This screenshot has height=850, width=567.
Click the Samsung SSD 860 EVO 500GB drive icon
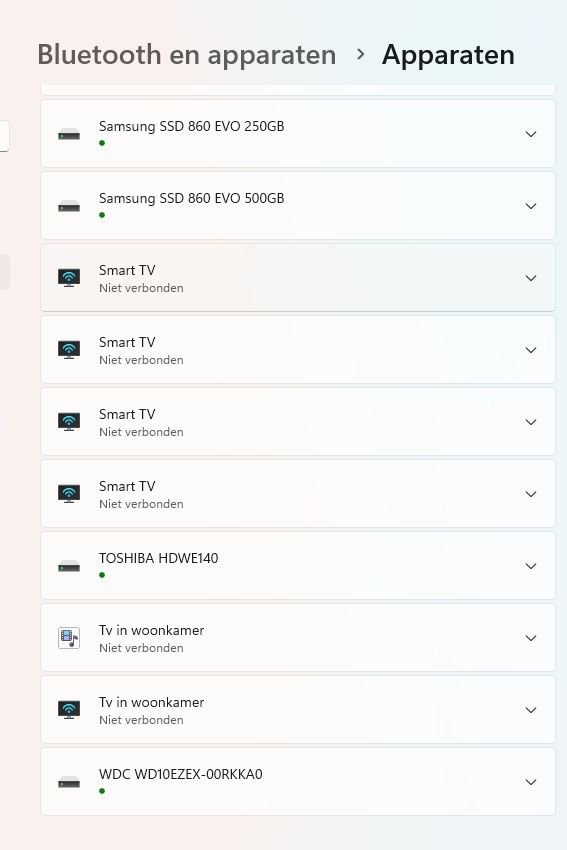coord(69,206)
